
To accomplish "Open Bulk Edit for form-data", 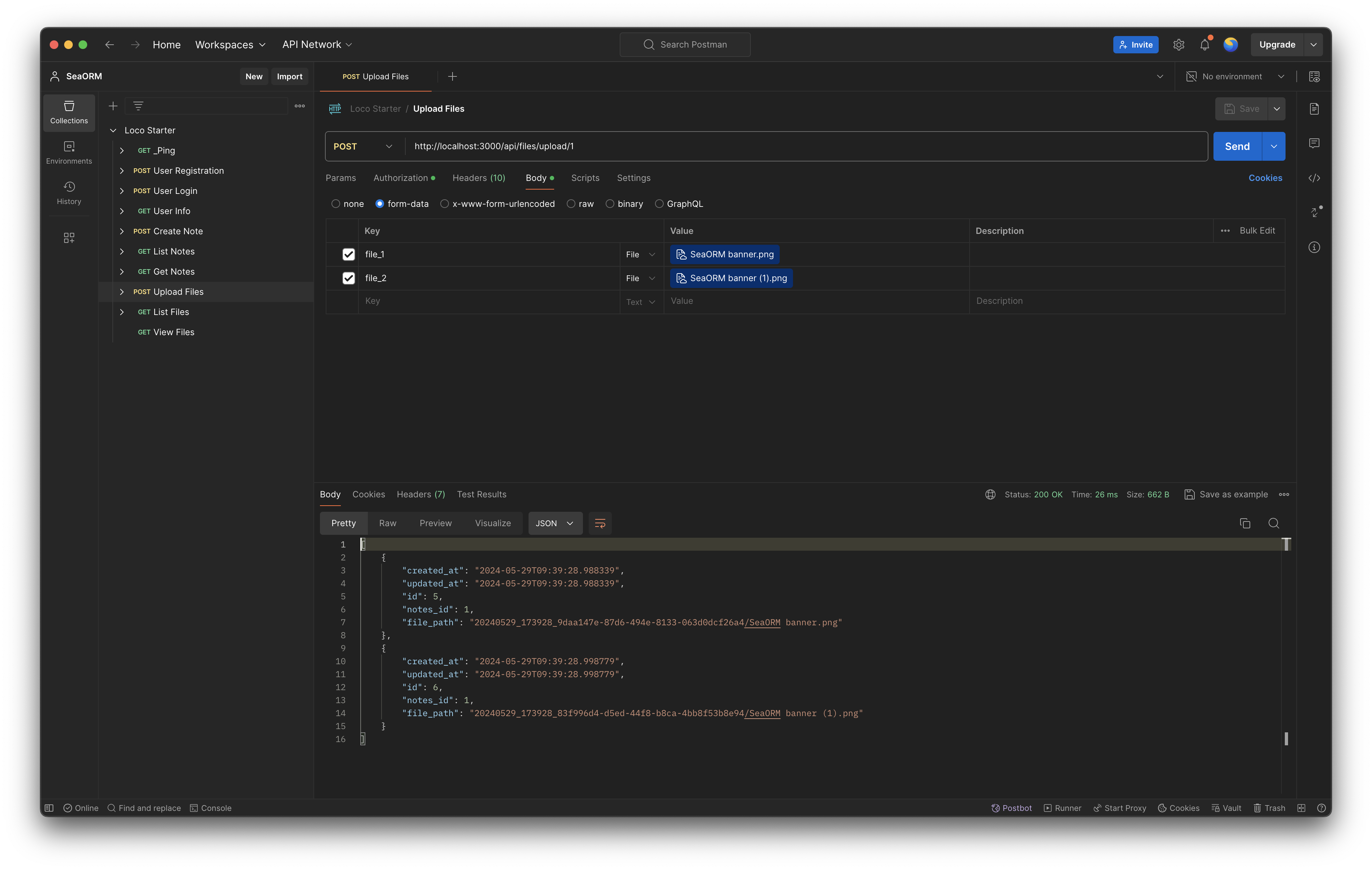I will click(x=1258, y=230).
